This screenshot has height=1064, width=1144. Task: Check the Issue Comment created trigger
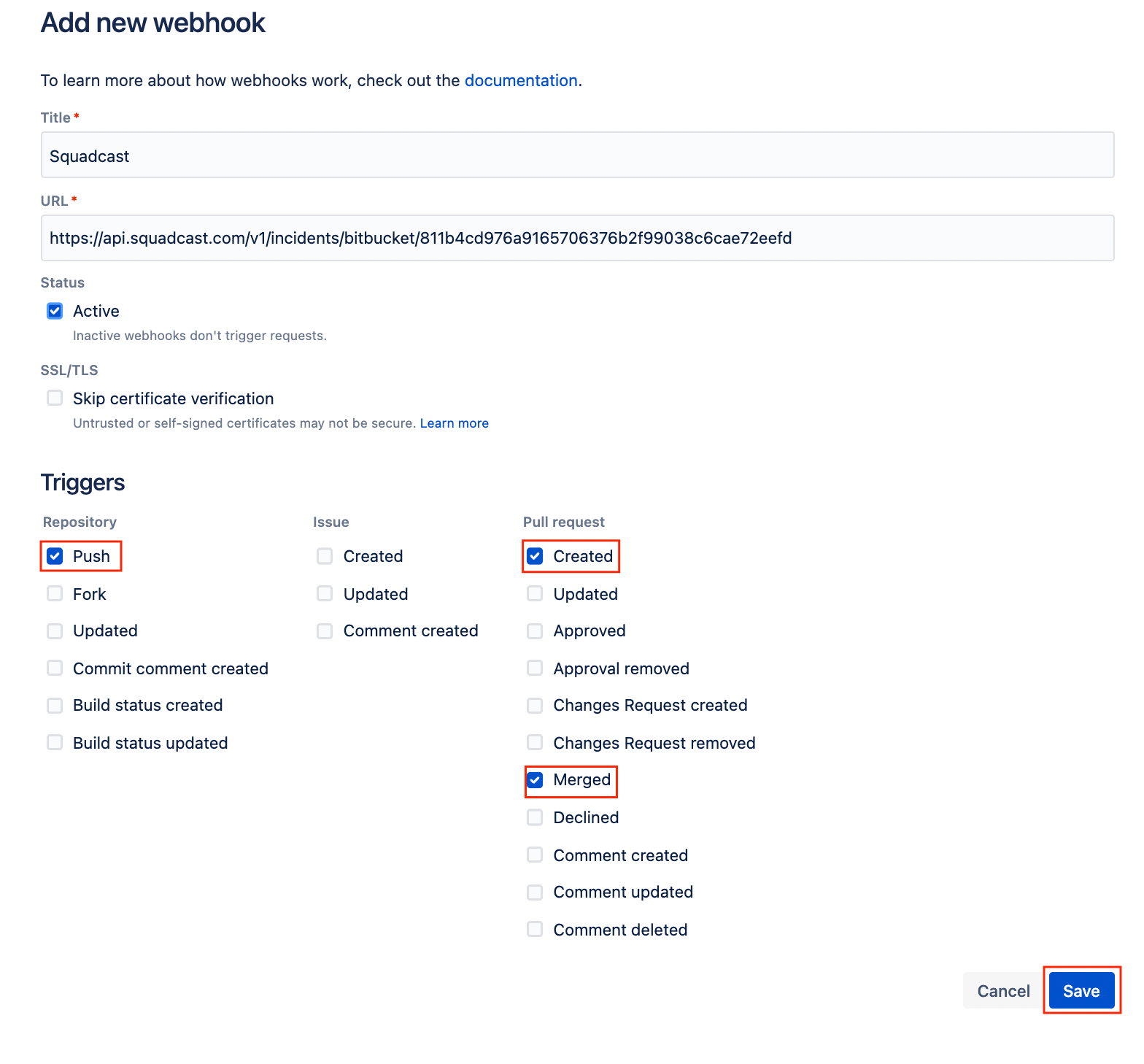325,631
